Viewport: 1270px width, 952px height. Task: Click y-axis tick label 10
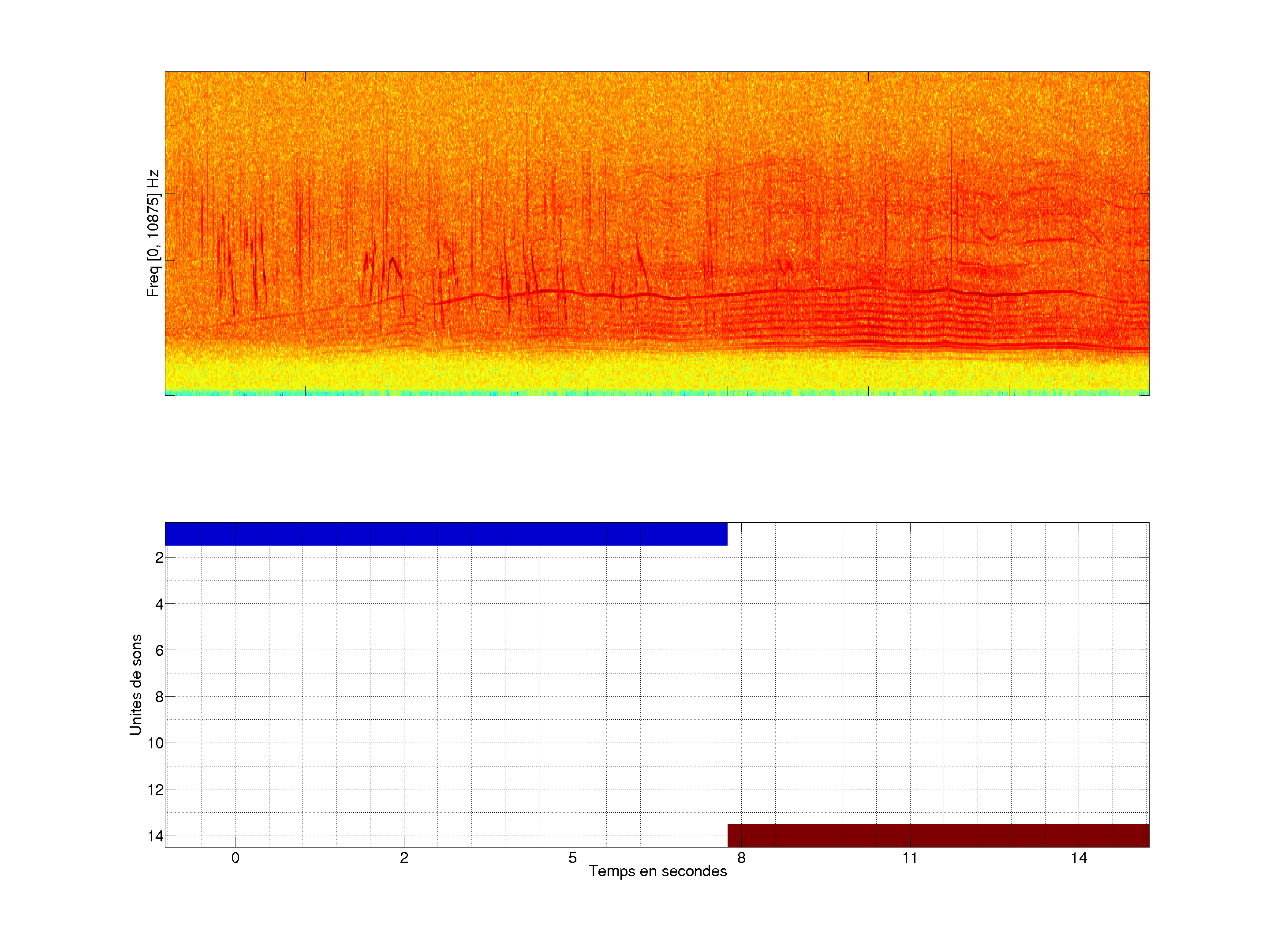[x=156, y=743]
